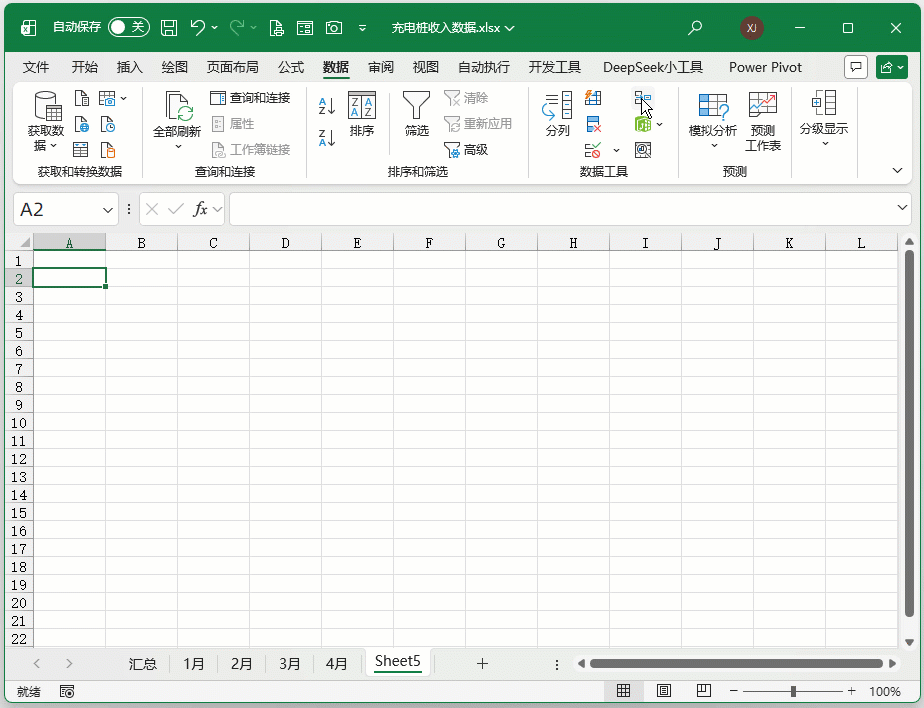This screenshot has width=924, height=708.
Task: Click the Advanced (高级) filter button
Action: pyautogui.click(x=466, y=150)
